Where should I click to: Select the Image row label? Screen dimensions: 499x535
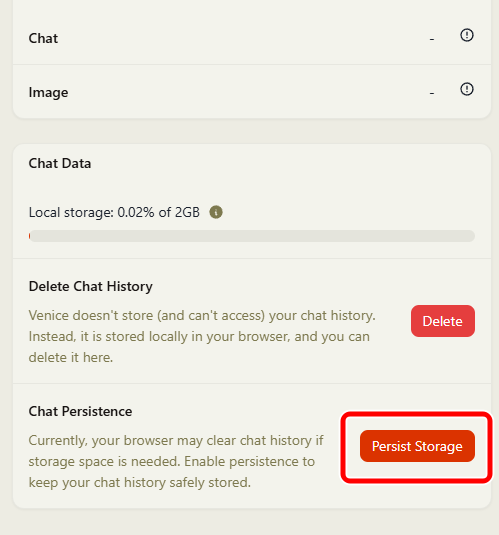[48, 92]
